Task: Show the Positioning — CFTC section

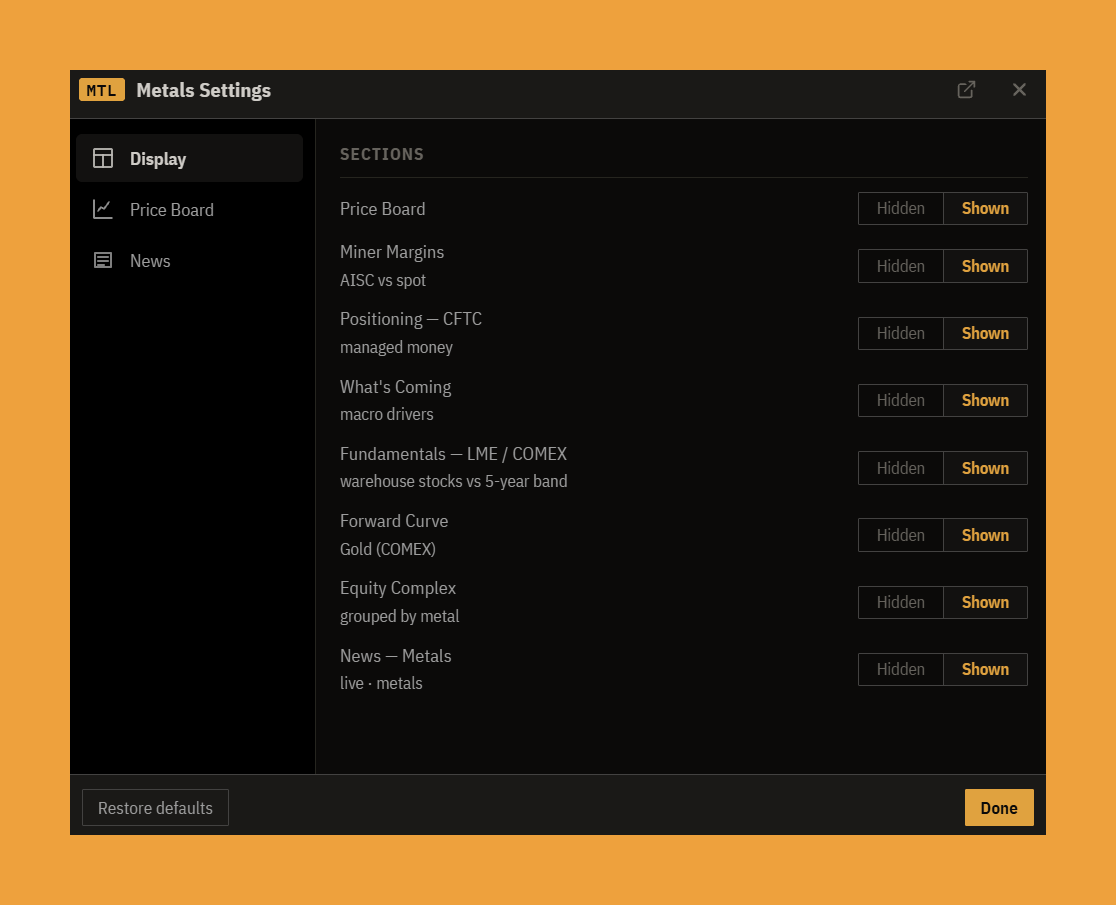Action: point(985,333)
